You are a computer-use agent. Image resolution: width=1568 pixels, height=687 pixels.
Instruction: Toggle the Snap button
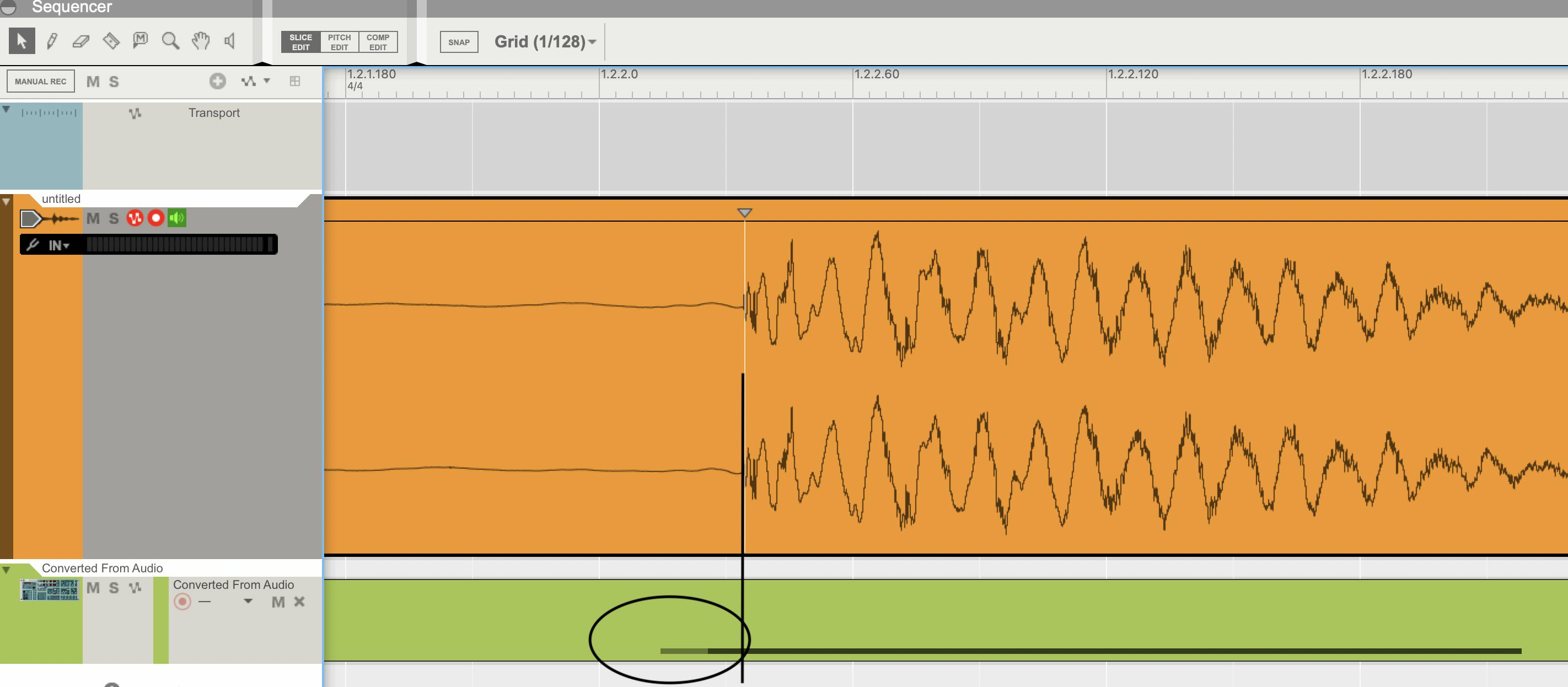click(459, 42)
